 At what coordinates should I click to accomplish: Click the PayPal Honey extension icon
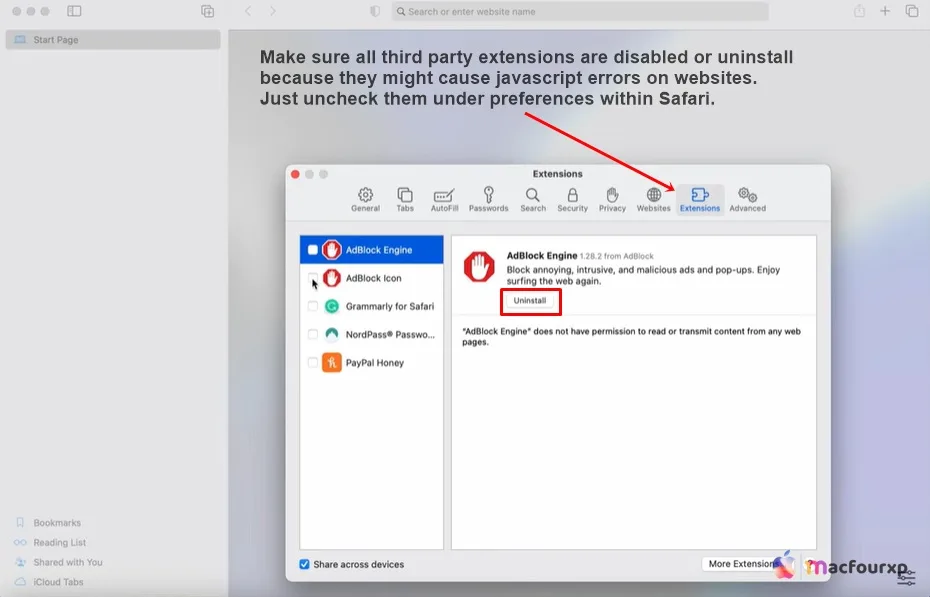point(332,362)
